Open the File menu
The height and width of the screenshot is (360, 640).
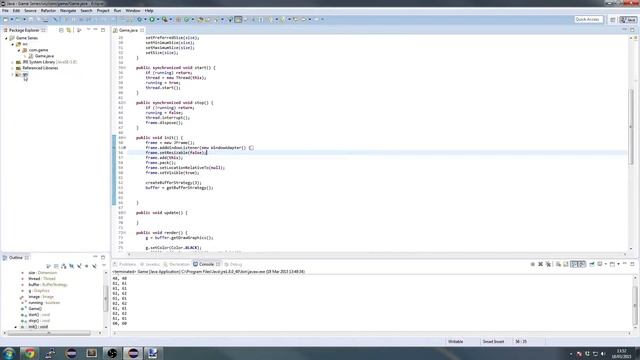[5, 11]
